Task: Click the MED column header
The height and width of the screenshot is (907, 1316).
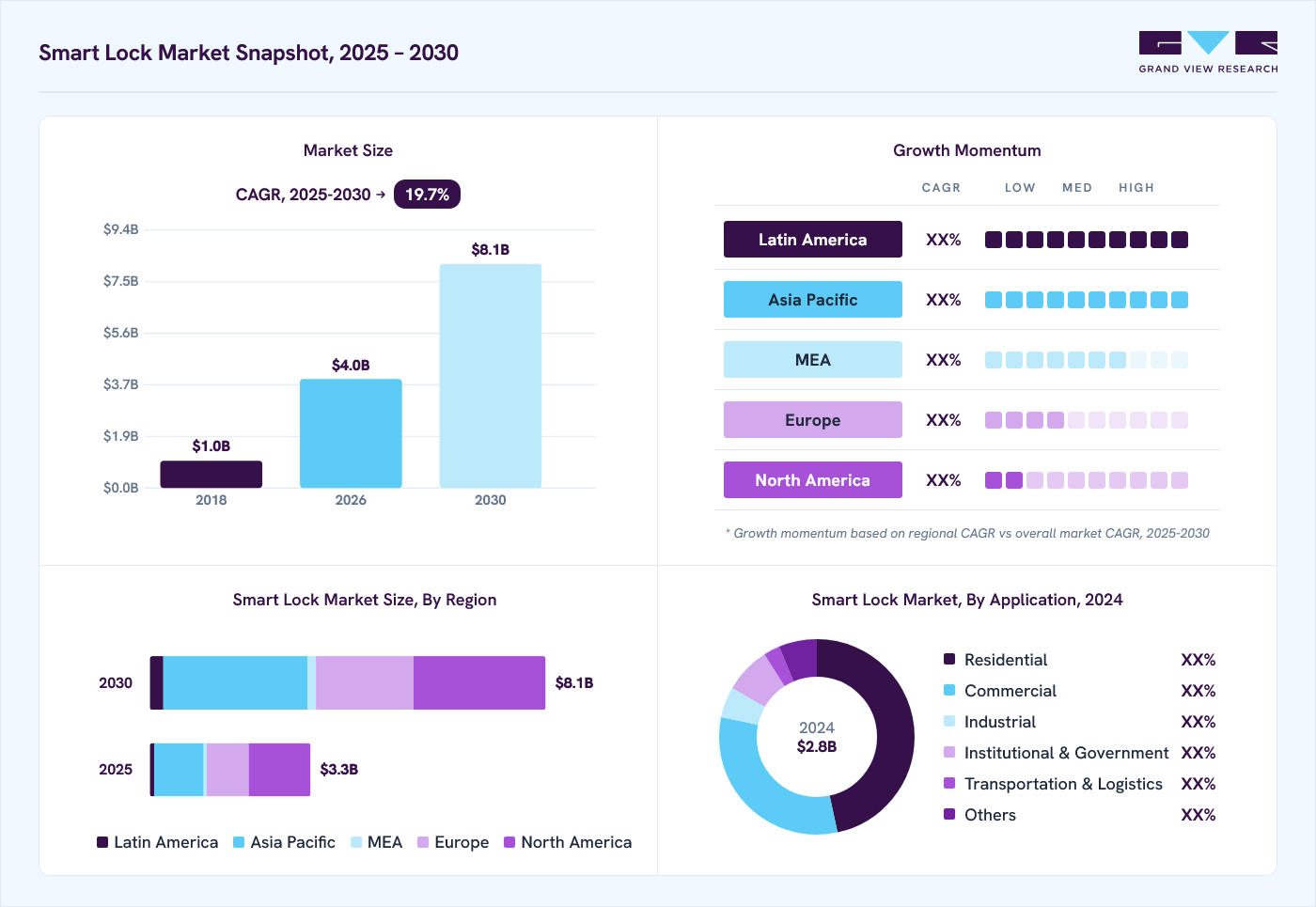Action: tap(1077, 188)
